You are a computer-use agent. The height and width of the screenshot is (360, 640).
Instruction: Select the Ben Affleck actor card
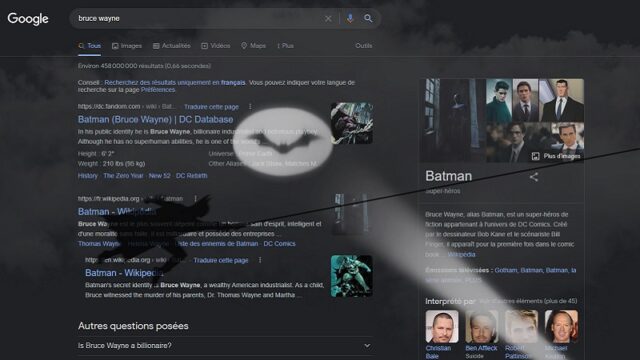click(482, 334)
